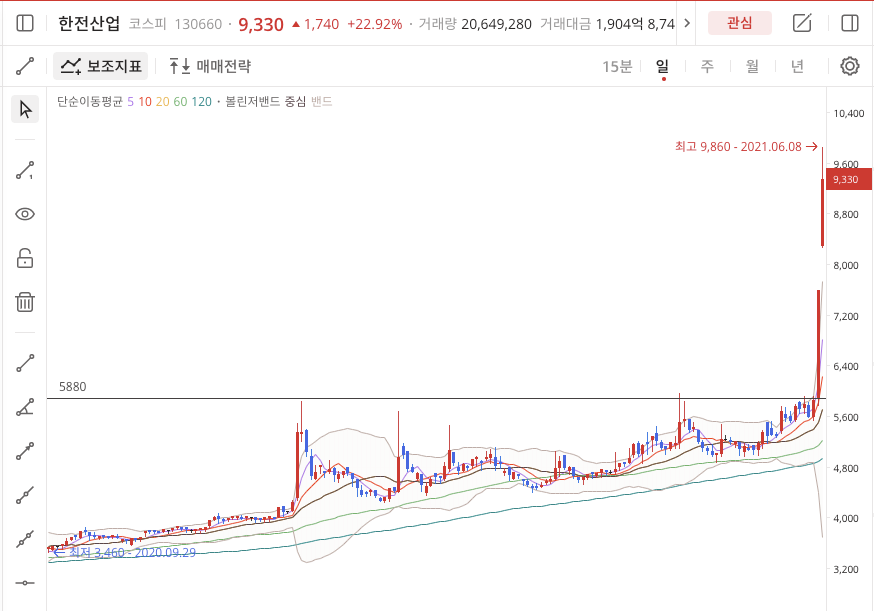Screen dimensions: 874x611
Task: Click the 10,400 price axis label
Action: 848,113
